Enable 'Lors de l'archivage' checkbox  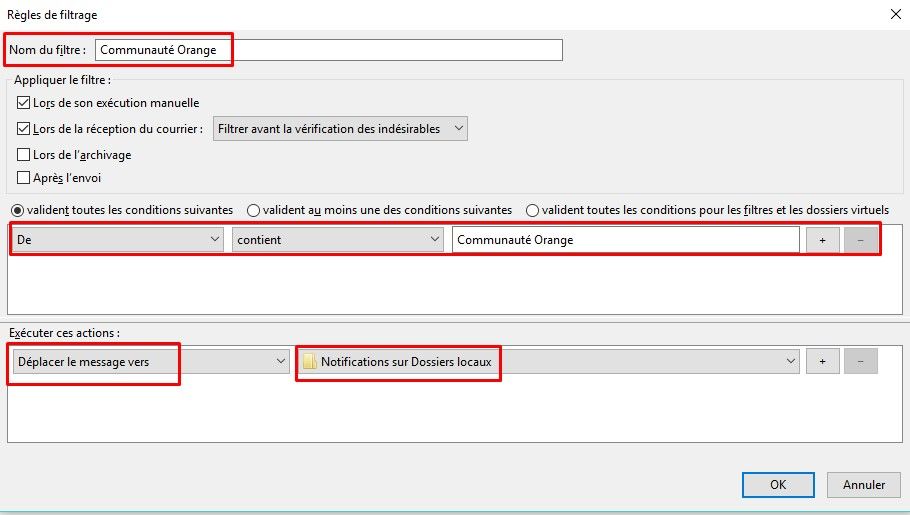pyautogui.click(x=23, y=154)
